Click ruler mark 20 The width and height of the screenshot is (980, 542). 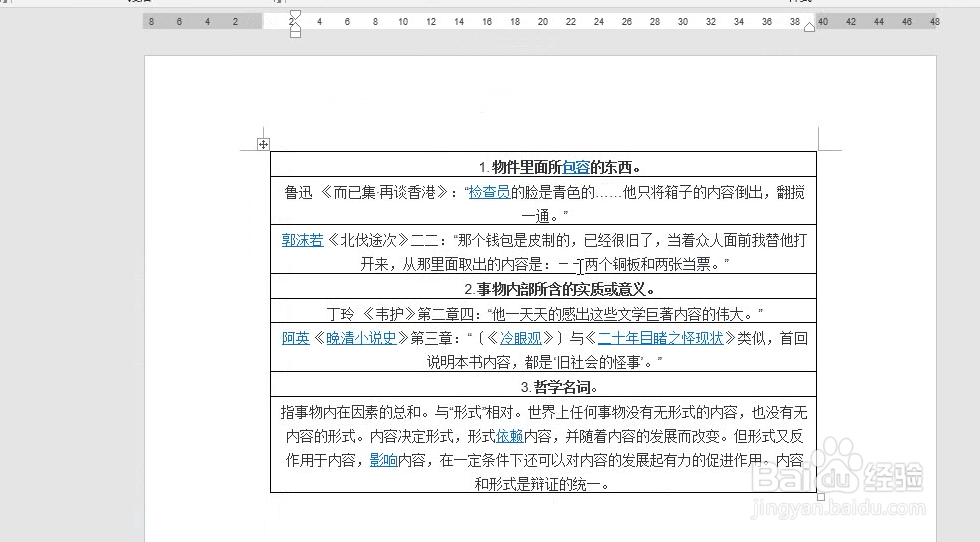(x=542, y=21)
